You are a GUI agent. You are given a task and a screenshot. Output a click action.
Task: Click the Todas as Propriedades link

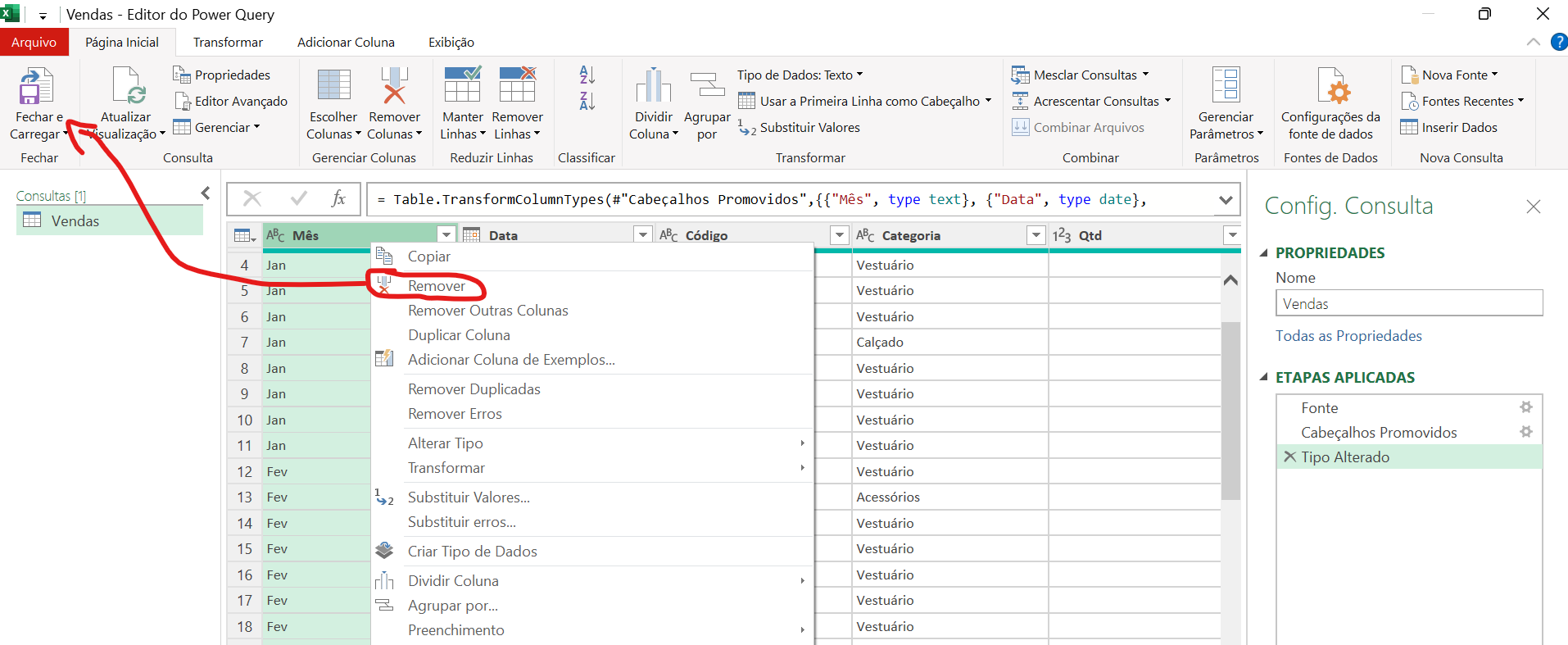coord(1348,336)
